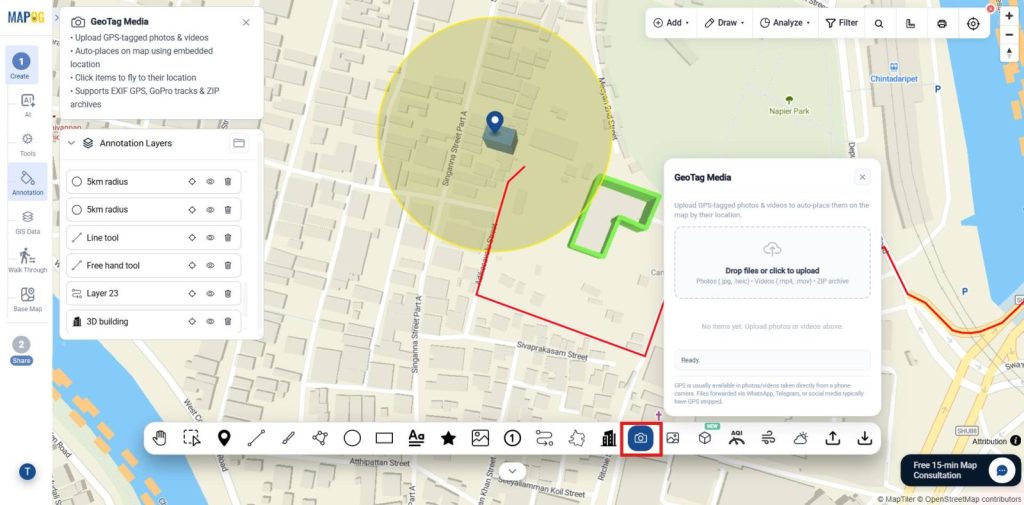Collapse the Annotation Layers panel
This screenshot has width=1024, height=505.
[72, 143]
